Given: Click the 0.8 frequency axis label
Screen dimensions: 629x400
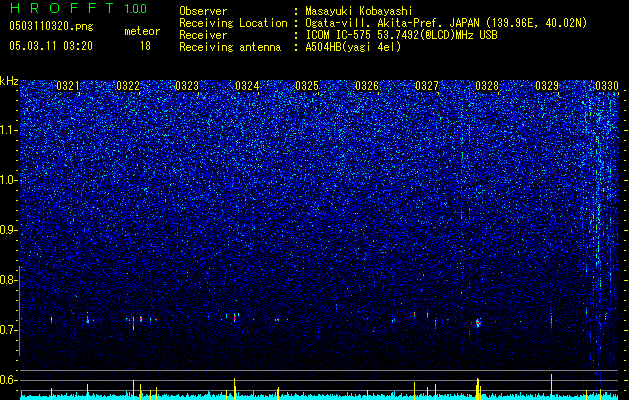Looking at the screenshot, I should 9,280.
